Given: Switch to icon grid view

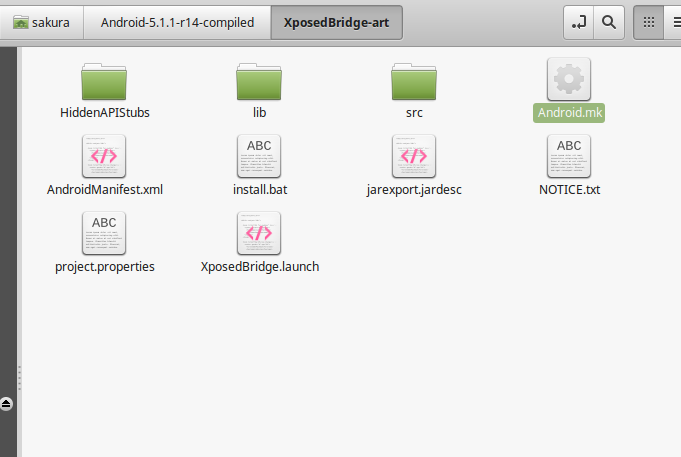Looking at the screenshot, I should 648,23.
